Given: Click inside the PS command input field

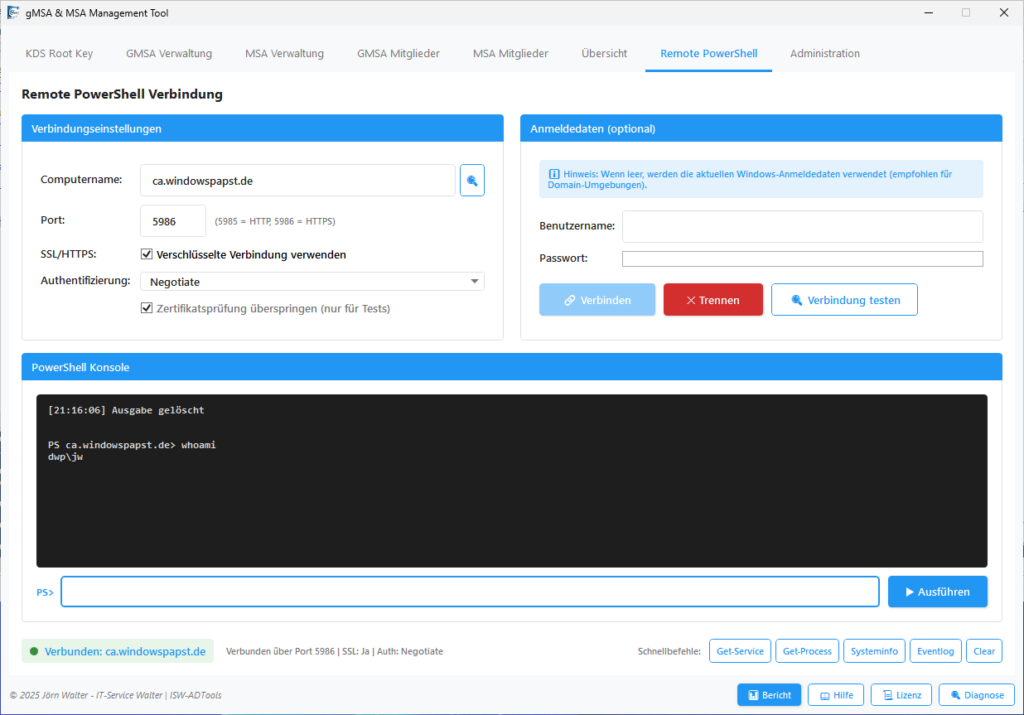Looking at the screenshot, I should pos(470,591).
